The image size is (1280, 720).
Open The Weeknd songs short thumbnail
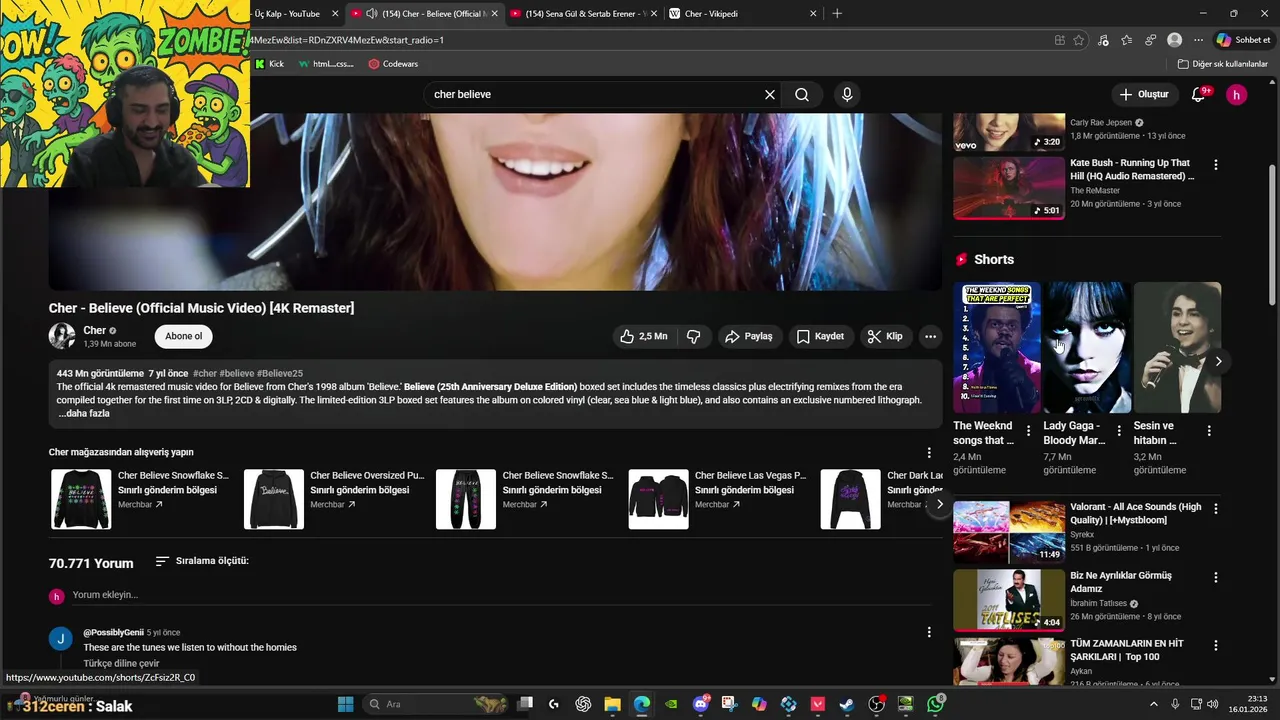pos(997,348)
